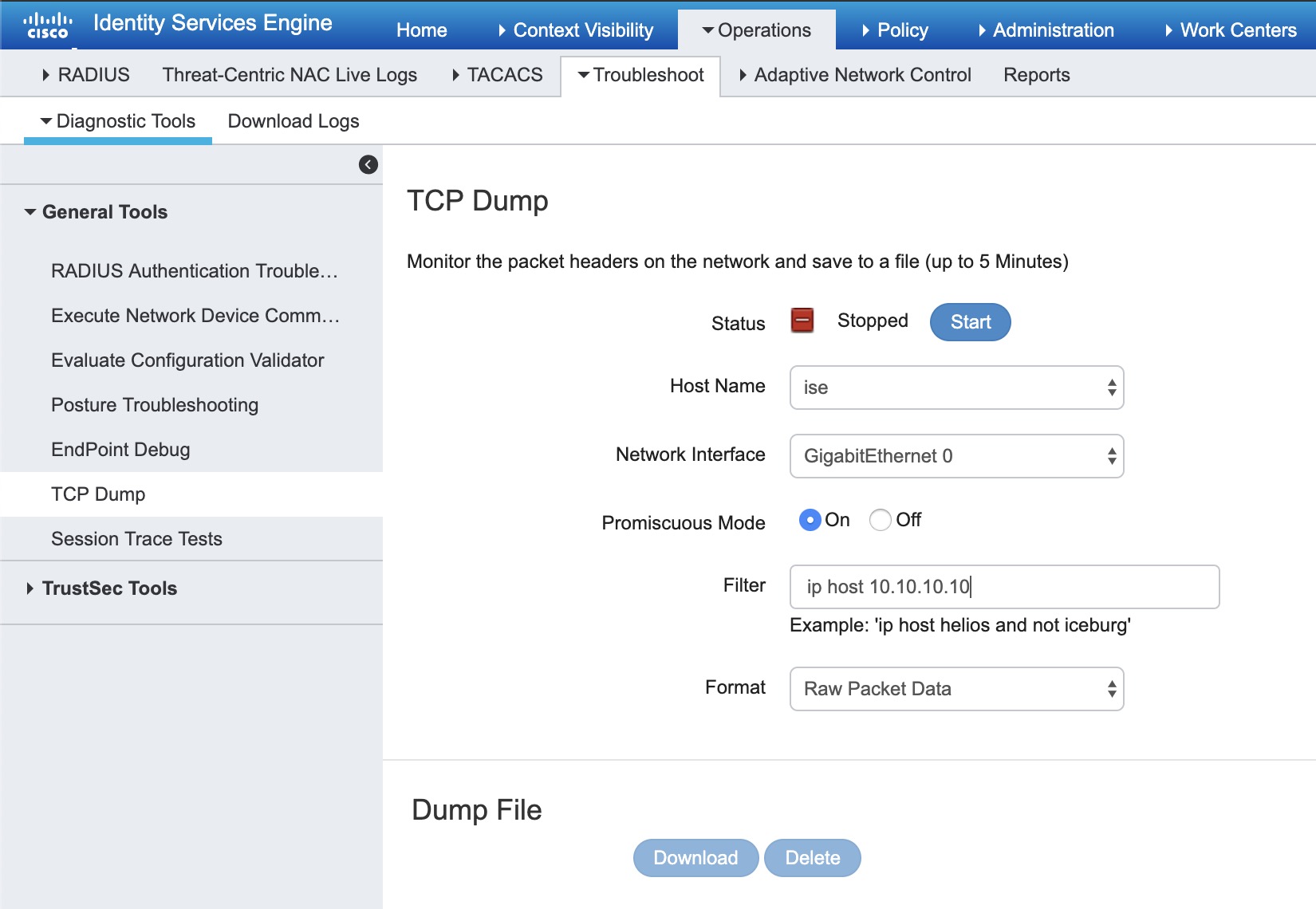Open Session Trace Tests tool
The width and height of the screenshot is (1316, 909).
[136, 539]
